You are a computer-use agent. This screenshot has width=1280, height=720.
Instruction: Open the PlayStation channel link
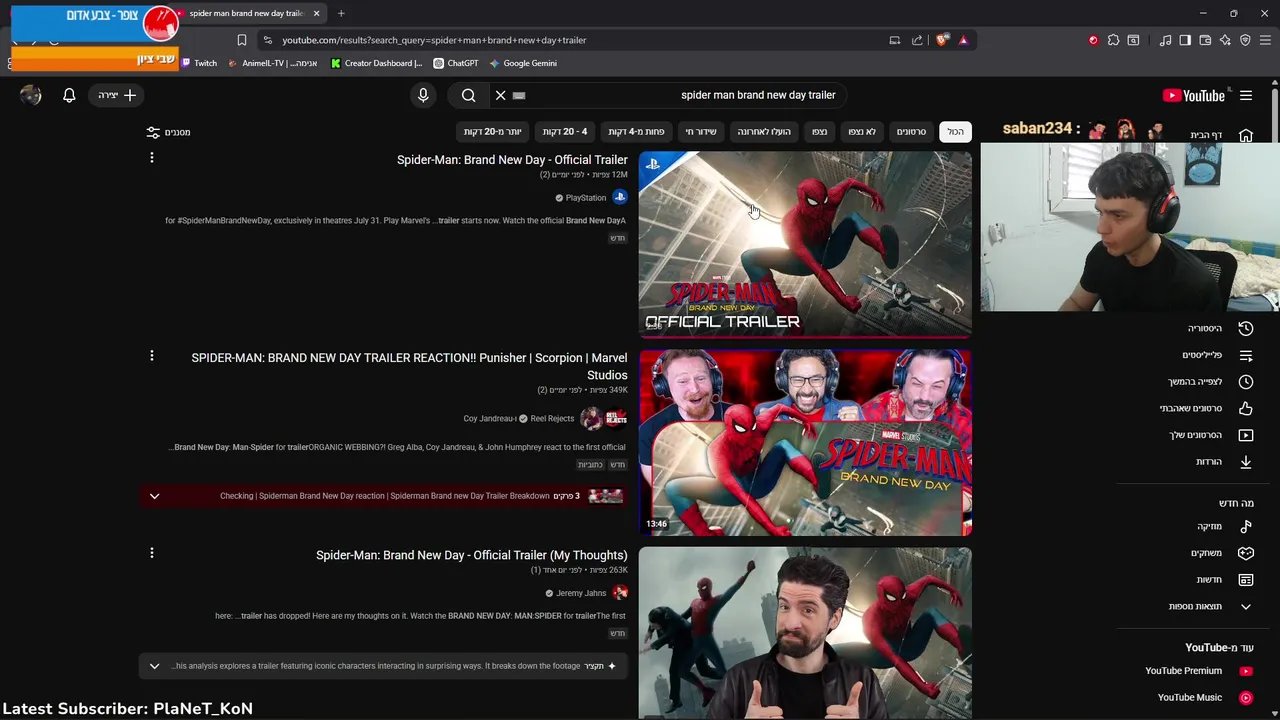click(x=586, y=198)
